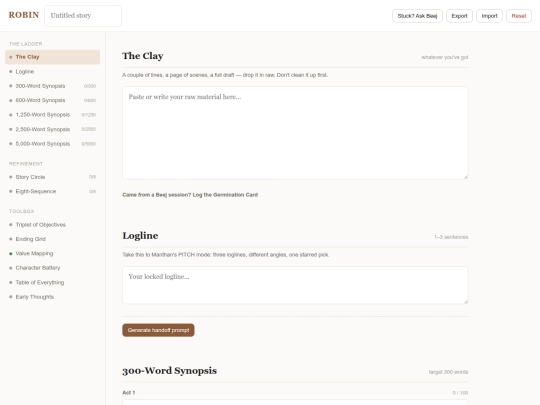Open Triplet of Objectives tool

click(52, 225)
